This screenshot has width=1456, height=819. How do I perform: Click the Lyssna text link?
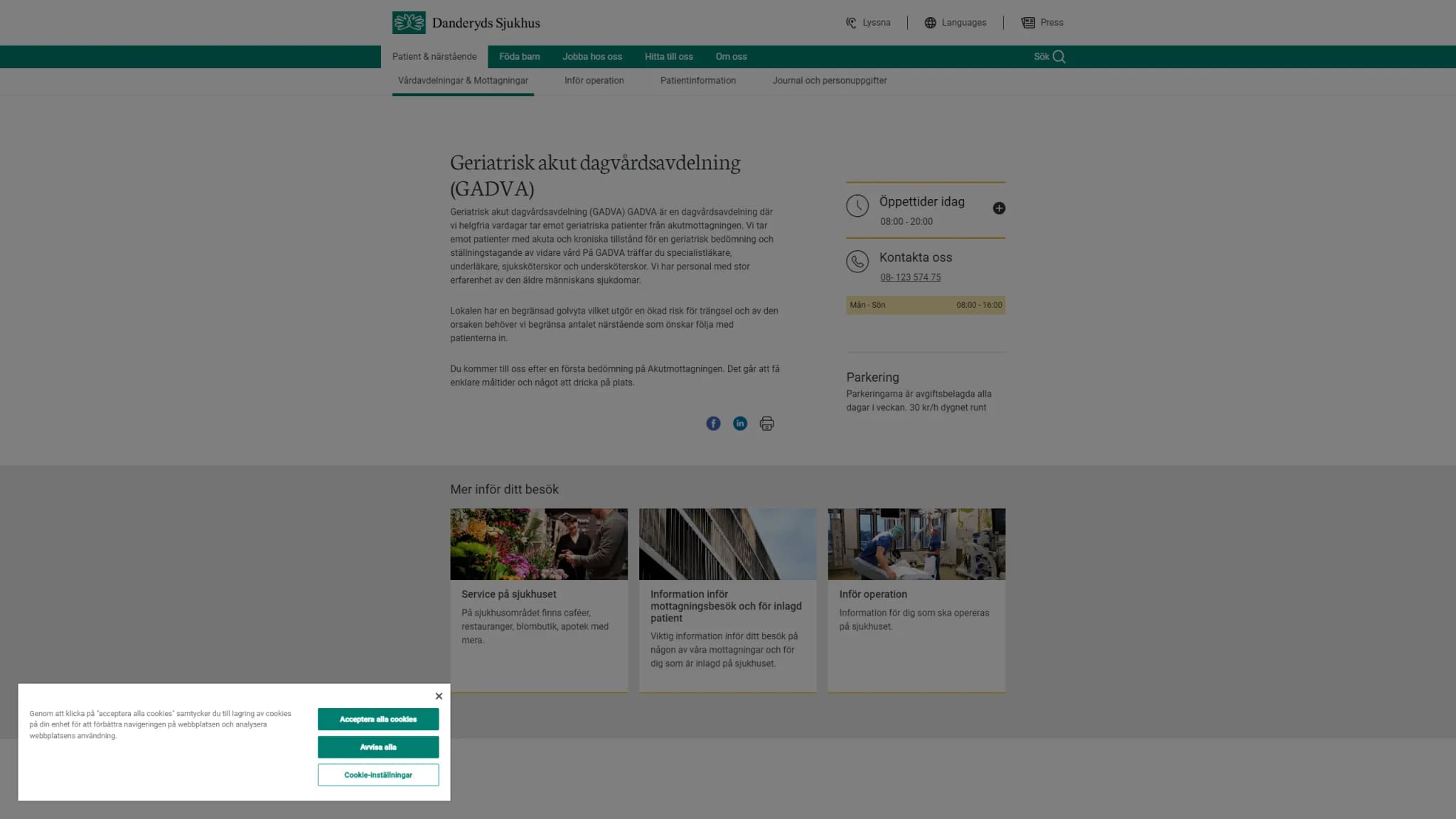pos(877,23)
